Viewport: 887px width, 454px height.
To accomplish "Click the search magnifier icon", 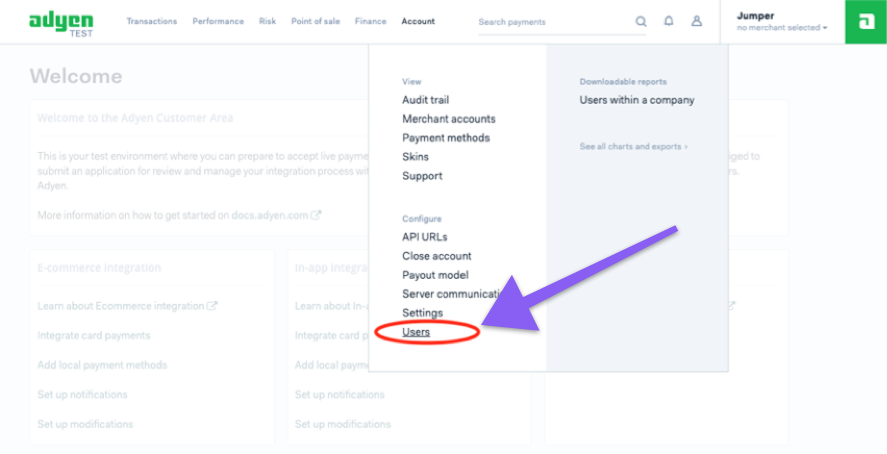I will coord(640,21).
